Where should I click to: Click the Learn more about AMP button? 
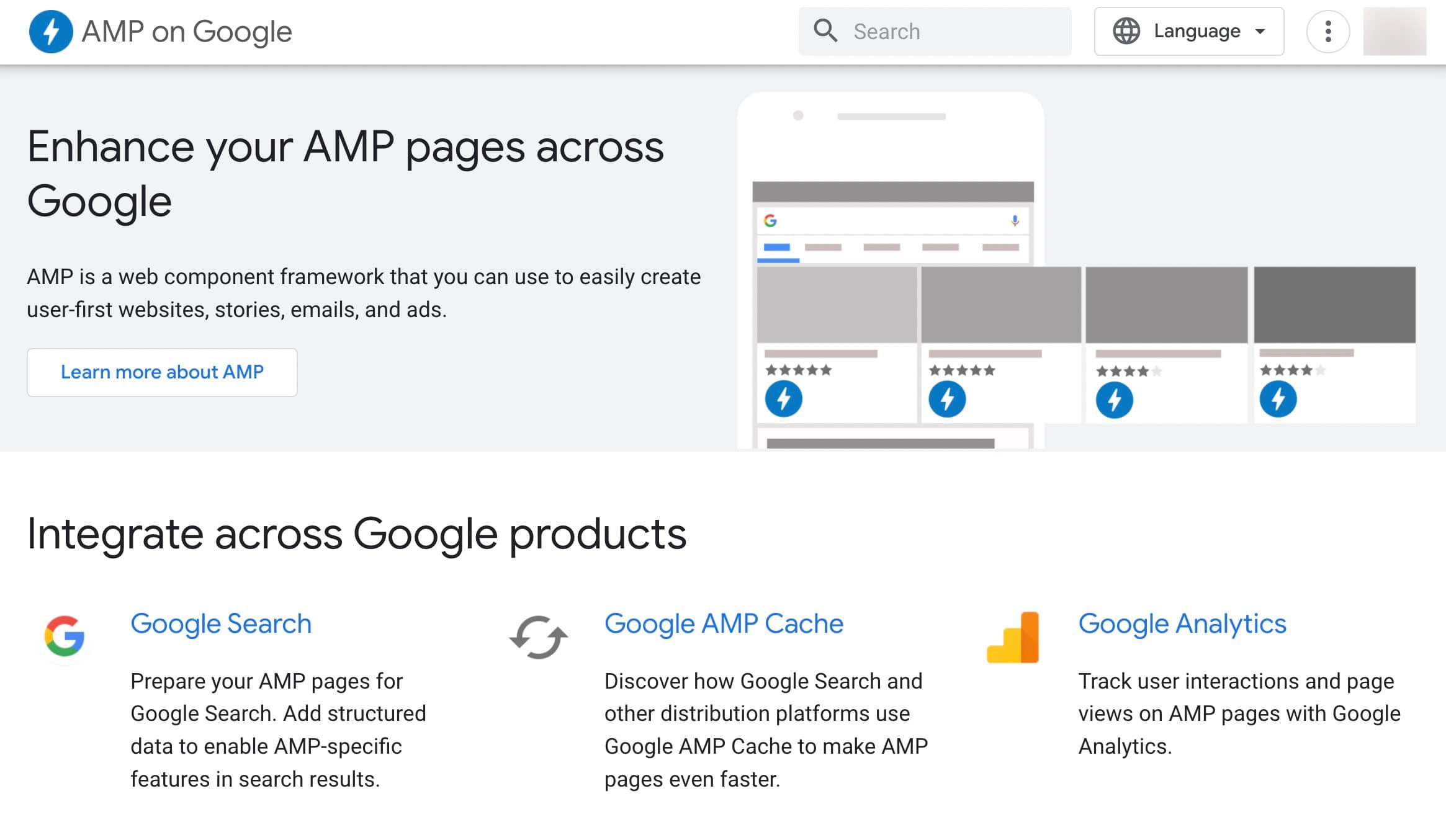(162, 372)
